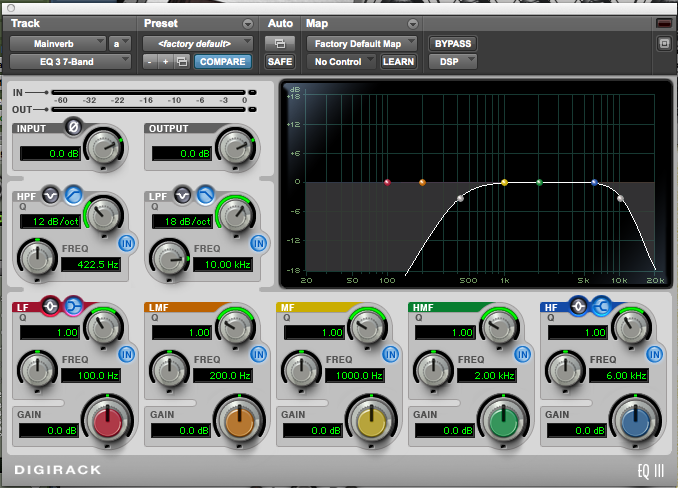
Task: Open the Map menu arrow
Action: point(412,23)
